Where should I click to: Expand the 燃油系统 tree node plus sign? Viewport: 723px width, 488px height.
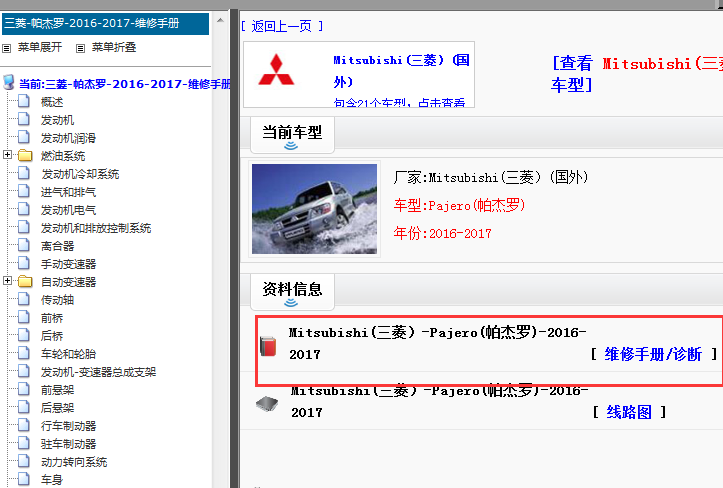pos(7,155)
